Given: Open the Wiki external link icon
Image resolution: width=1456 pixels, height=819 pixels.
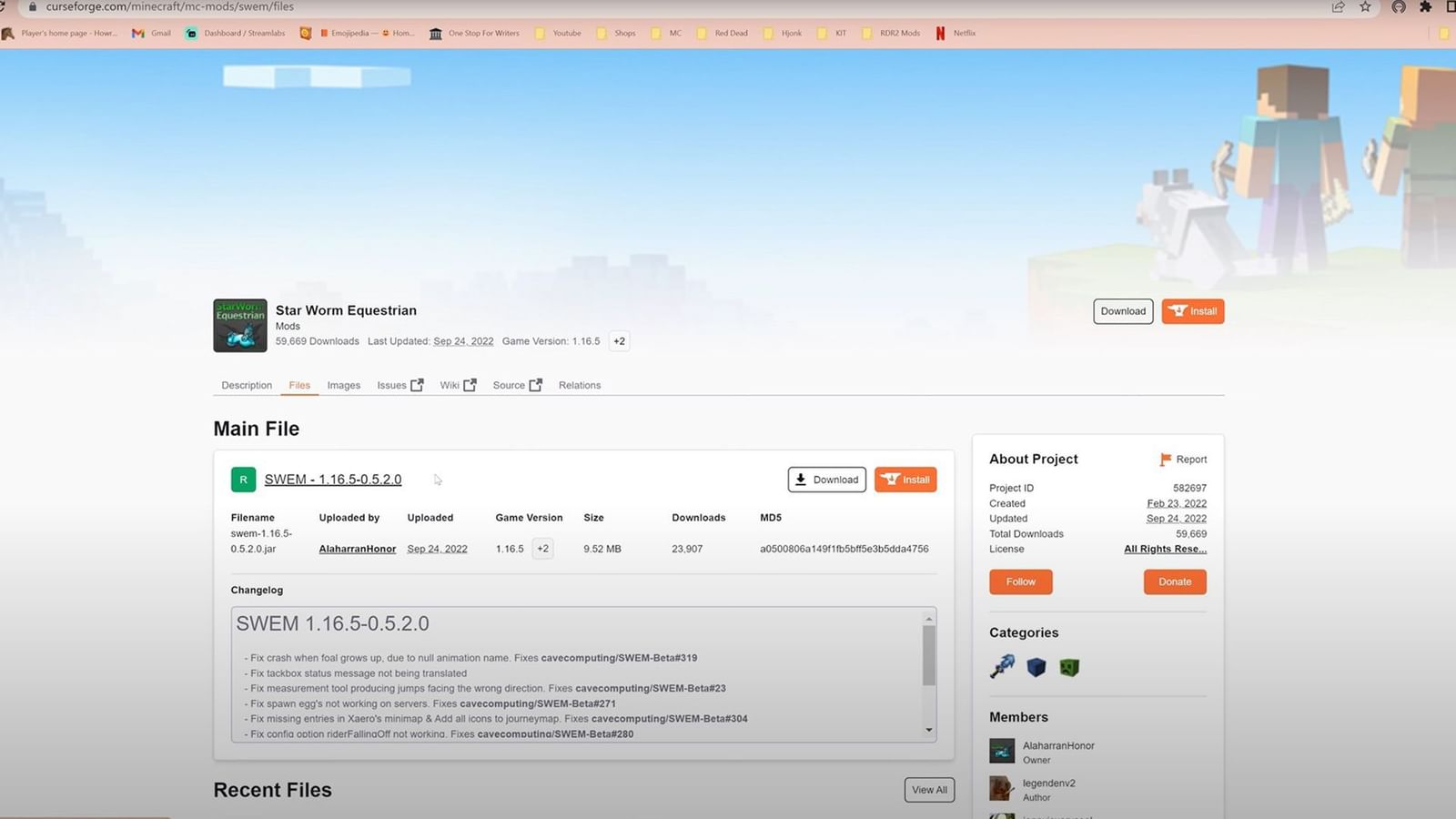Looking at the screenshot, I should (471, 384).
